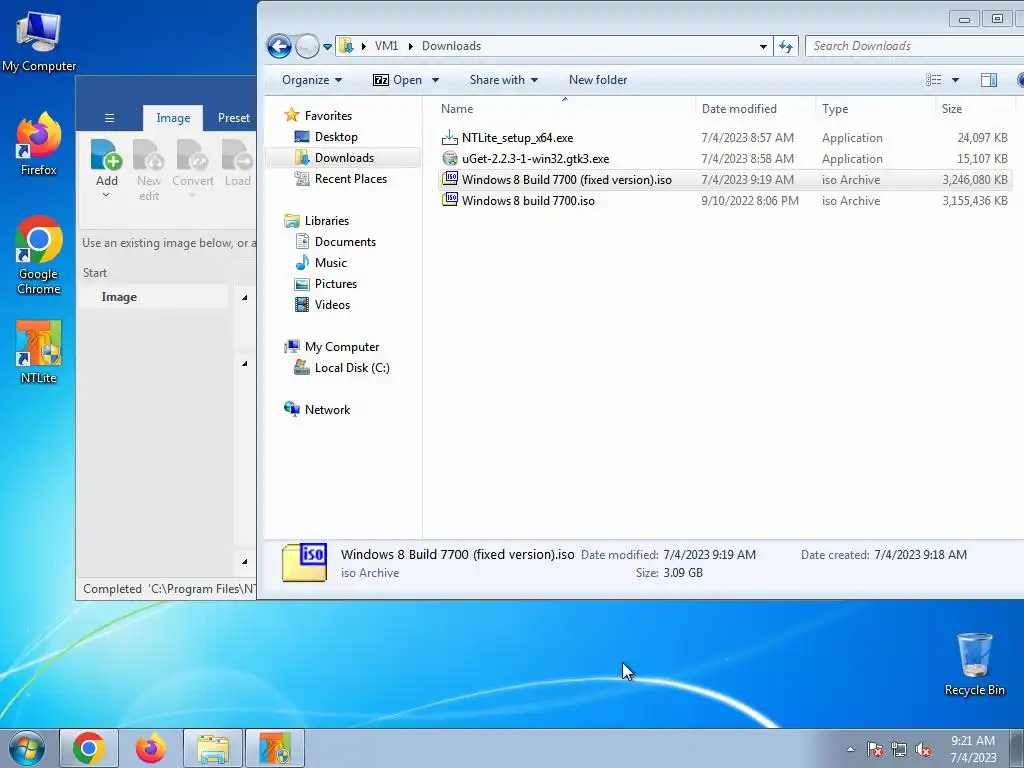Click Add in NTLite toolbar
1024x768 pixels.
click(106, 168)
